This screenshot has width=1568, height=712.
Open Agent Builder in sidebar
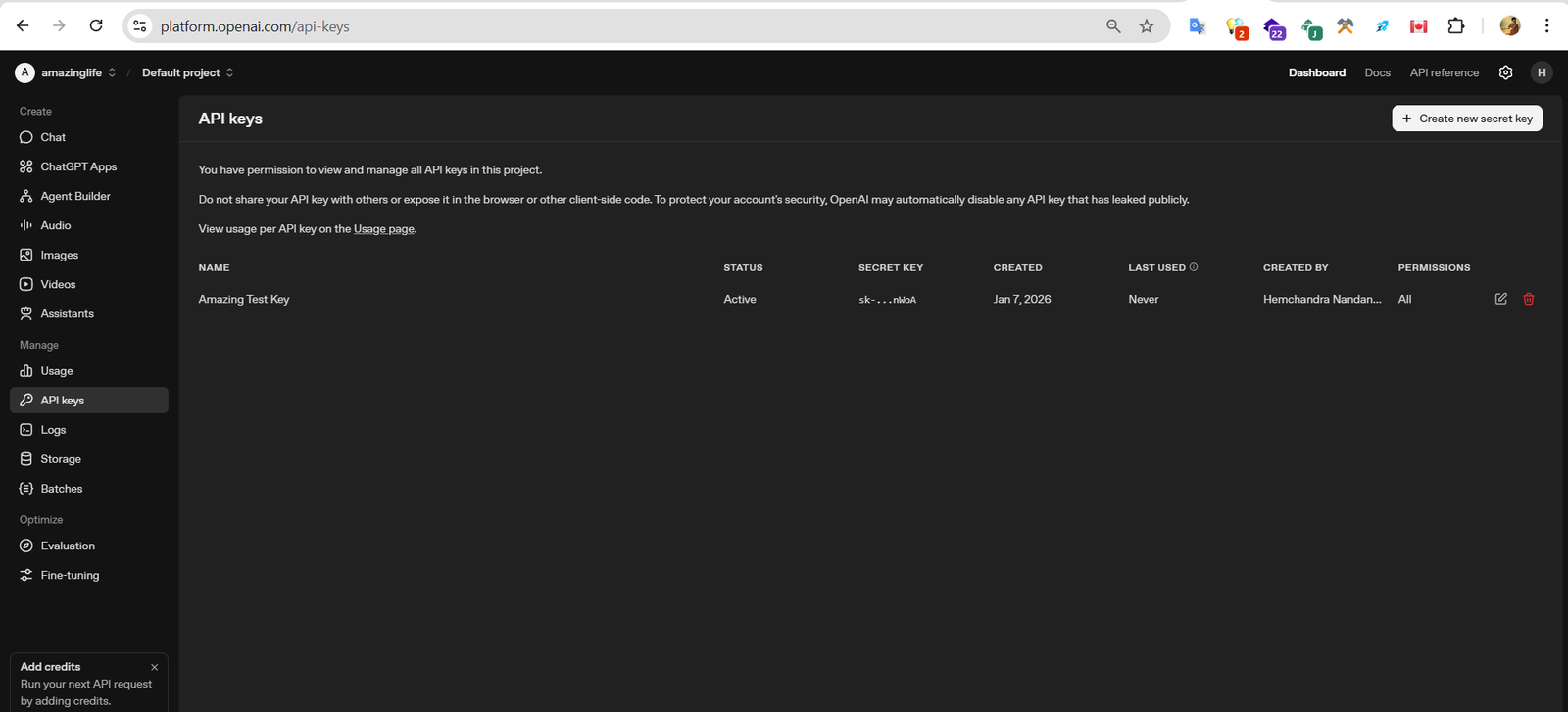tap(74, 196)
